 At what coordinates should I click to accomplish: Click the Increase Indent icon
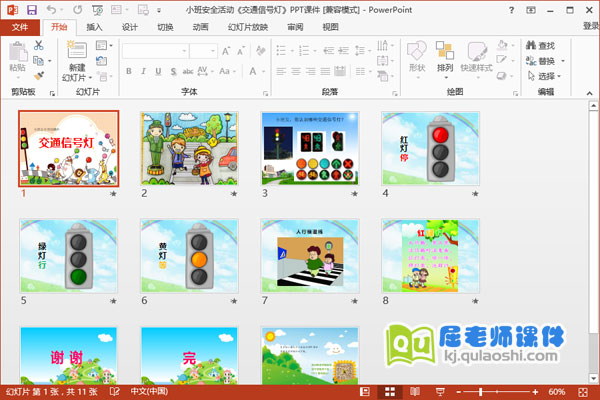pos(344,51)
